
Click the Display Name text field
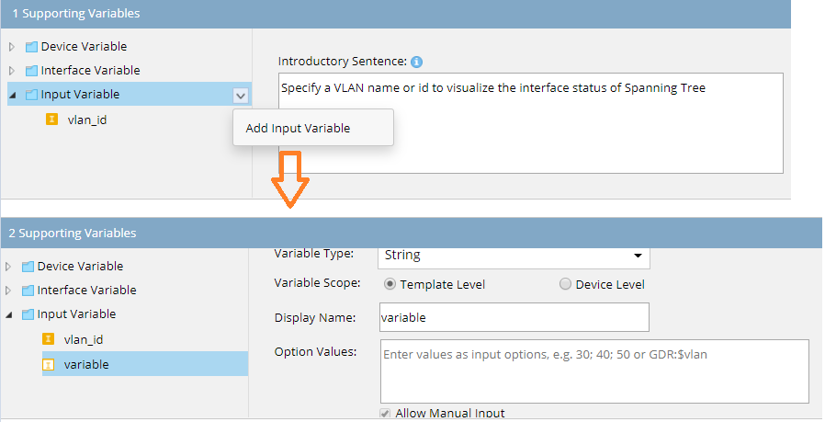coord(514,317)
